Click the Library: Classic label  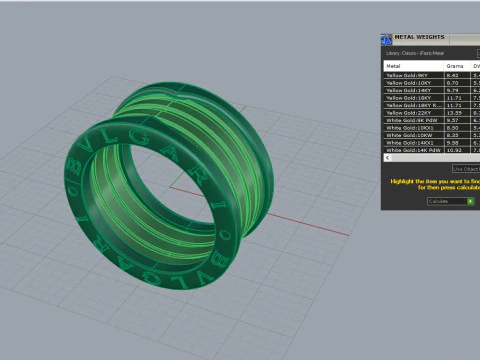pyautogui.click(x=415, y=53)
